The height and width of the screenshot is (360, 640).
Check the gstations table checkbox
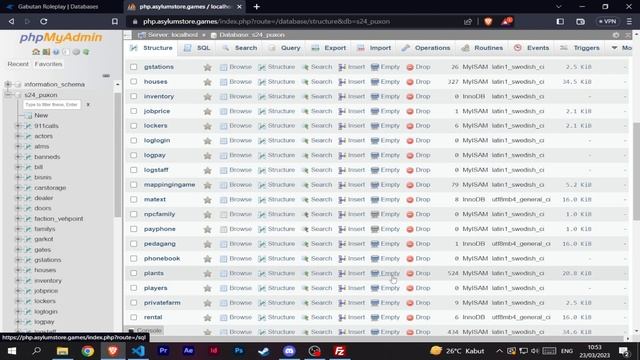click(133, 67)
